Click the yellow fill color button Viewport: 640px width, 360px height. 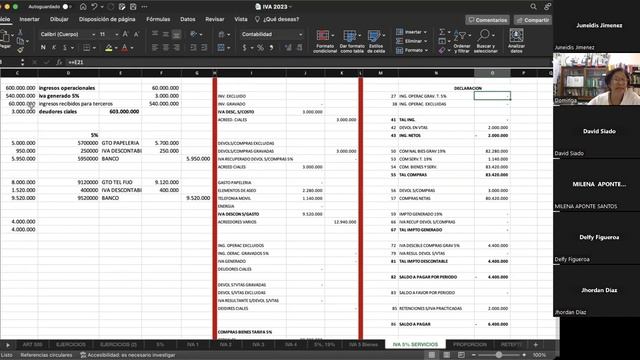tap(109, 48)
